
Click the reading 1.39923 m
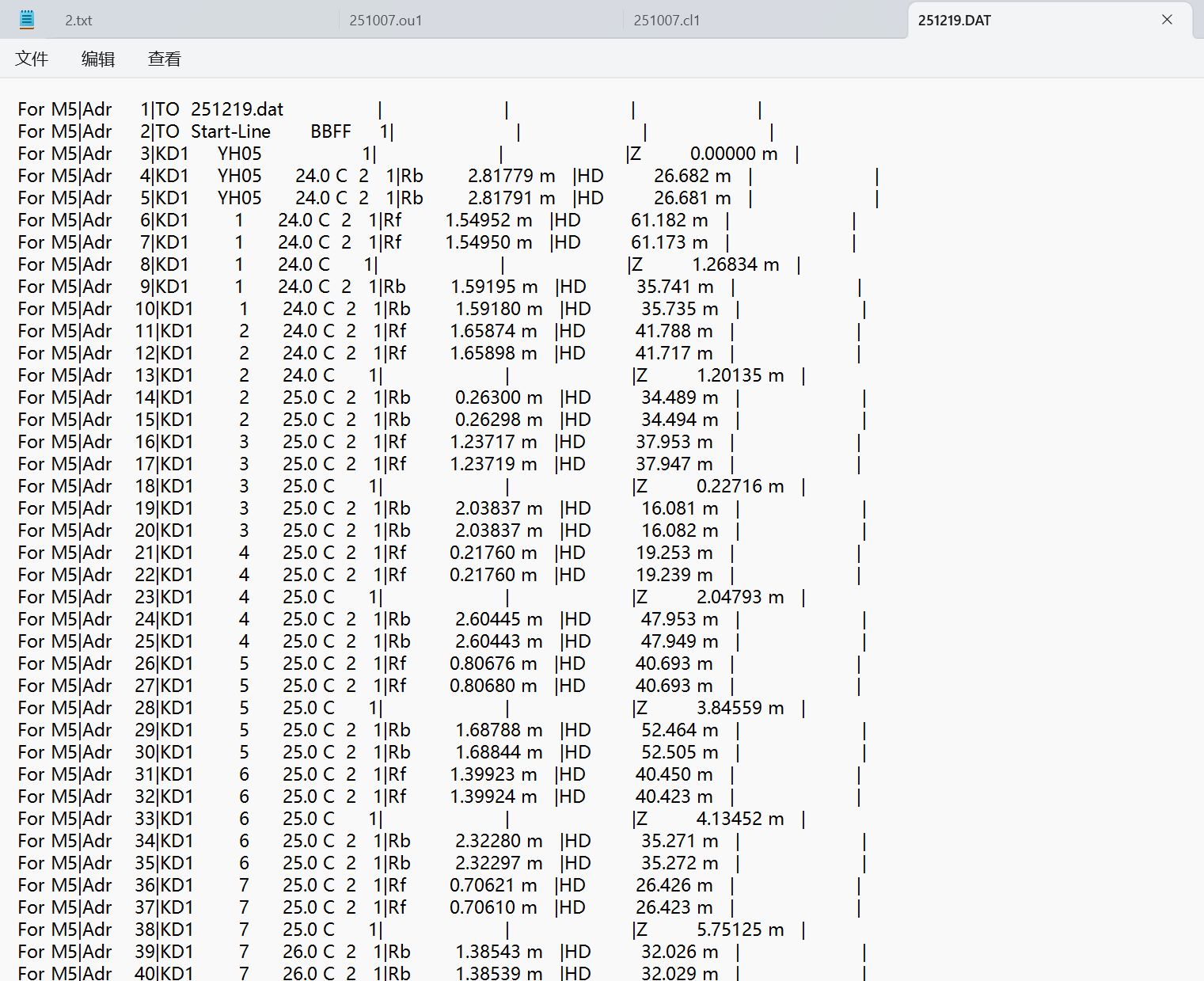point(493,774)
